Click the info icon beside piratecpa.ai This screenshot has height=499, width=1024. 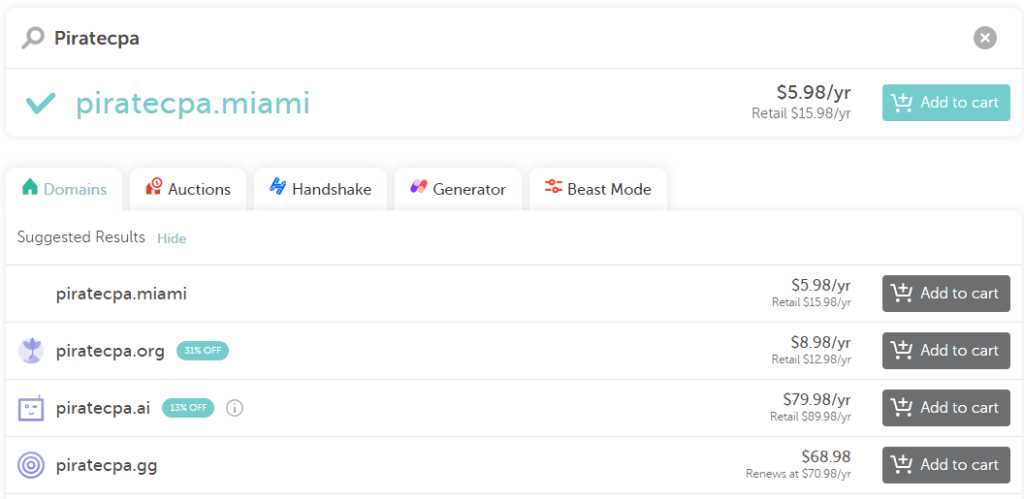point(234,408)
